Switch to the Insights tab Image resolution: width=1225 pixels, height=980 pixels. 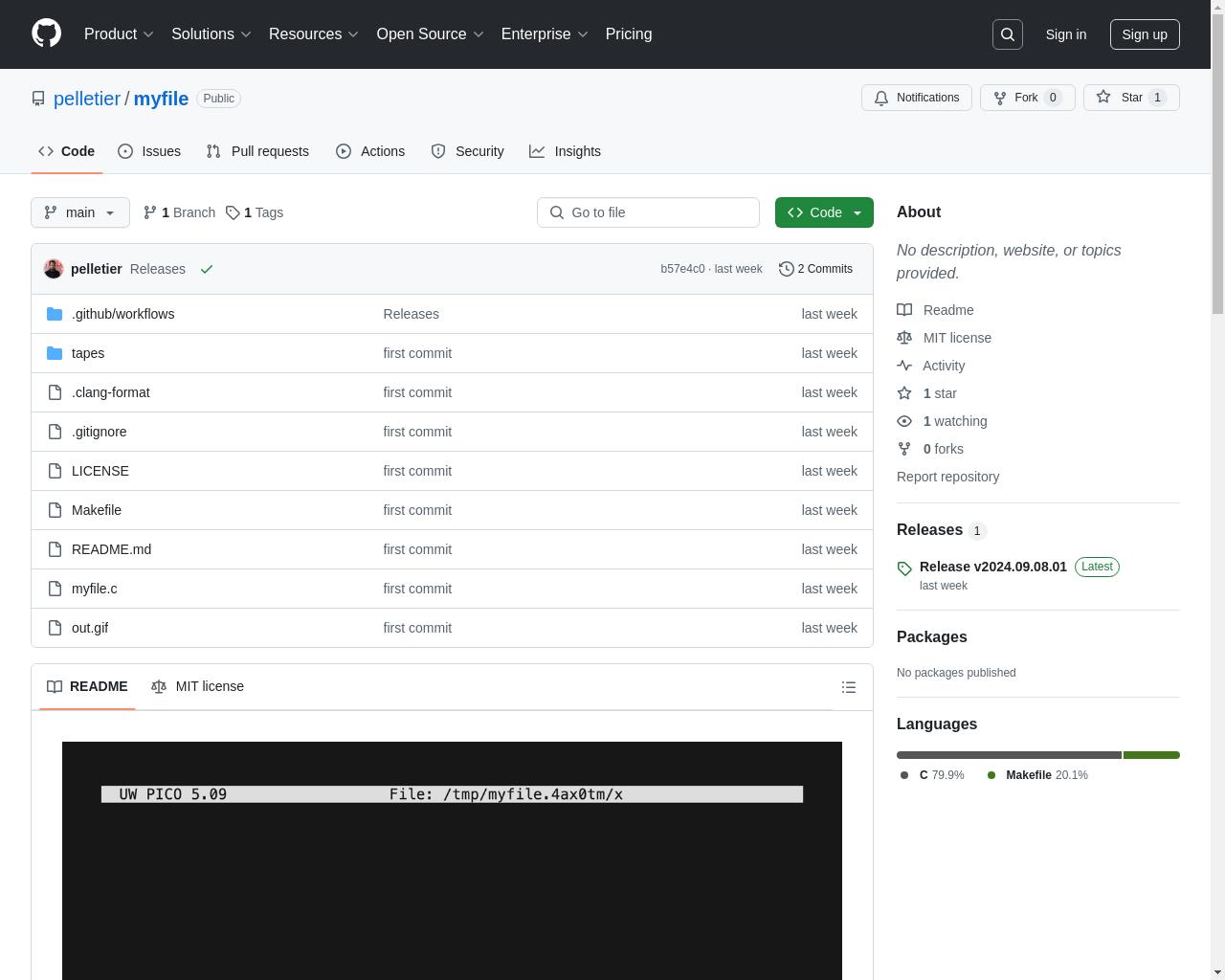click(565, 151)
